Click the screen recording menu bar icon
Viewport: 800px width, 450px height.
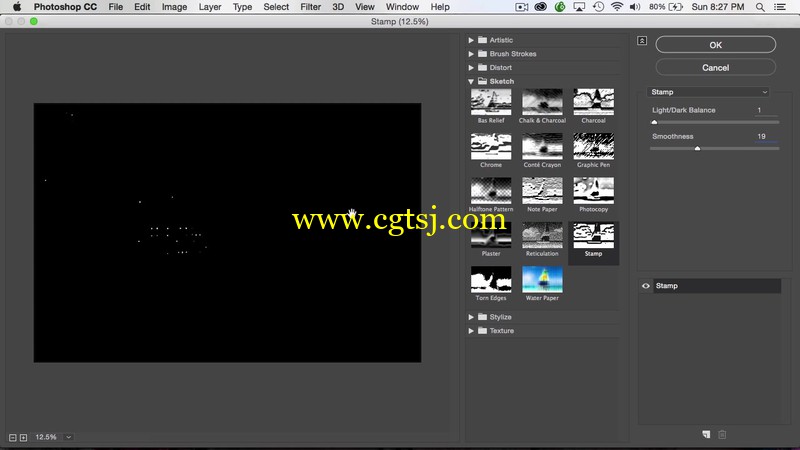pyautogui.click(x=521, y=7)
